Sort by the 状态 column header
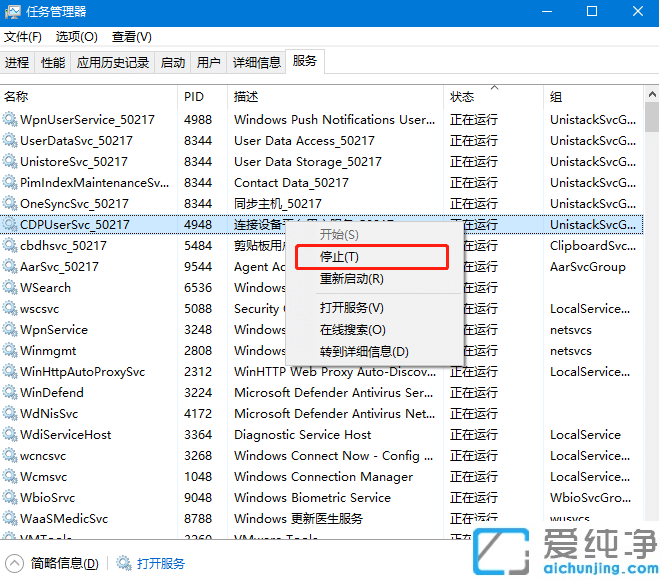Viewport: 662px width, 580px height. [494, 97]
